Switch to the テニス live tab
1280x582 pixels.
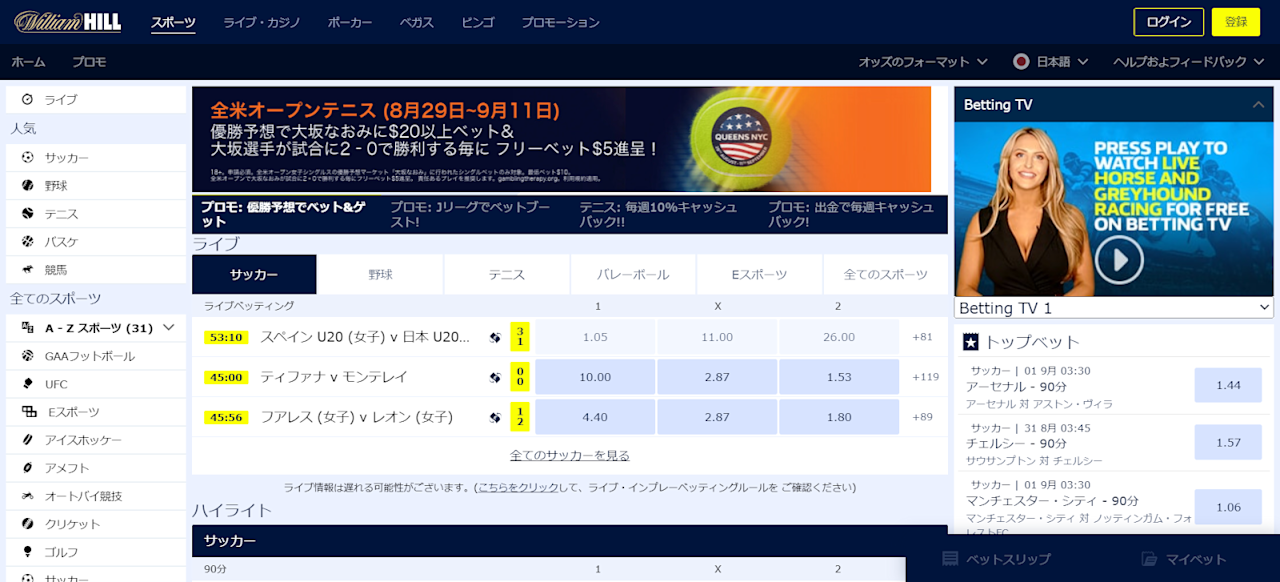click(507, 275)
